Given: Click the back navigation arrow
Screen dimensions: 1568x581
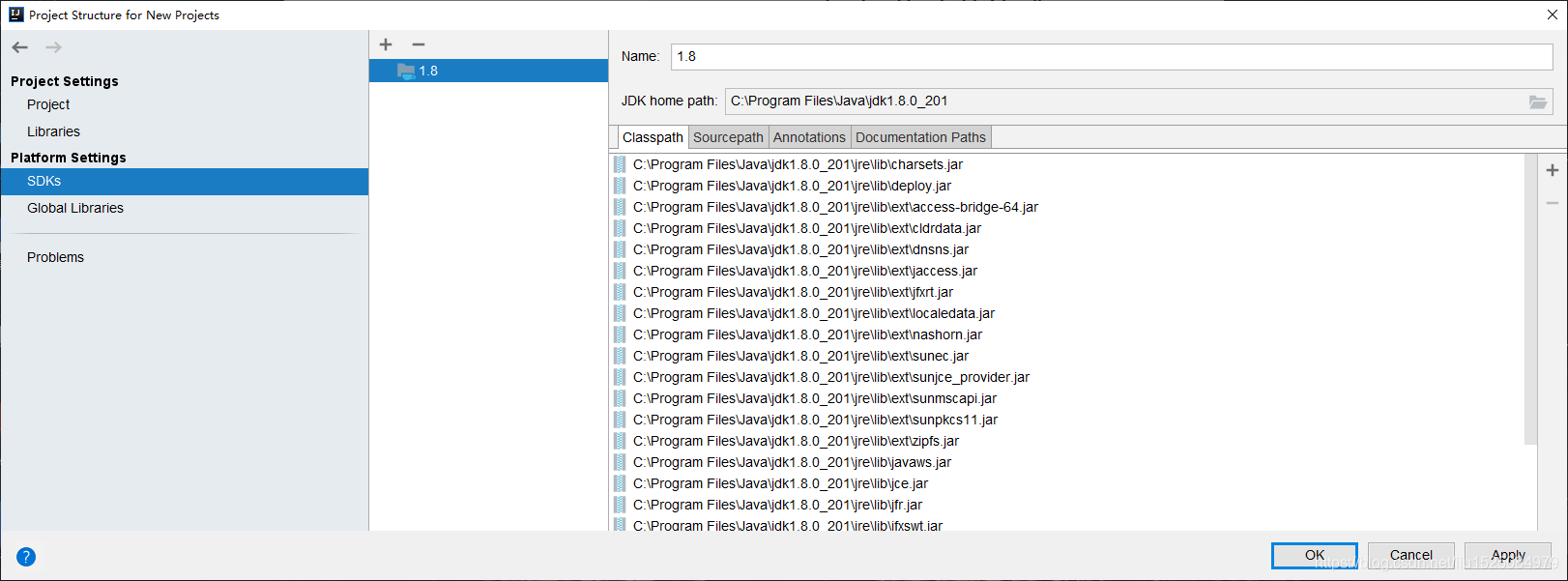Looking at the screenshot, I should (20, 47).
